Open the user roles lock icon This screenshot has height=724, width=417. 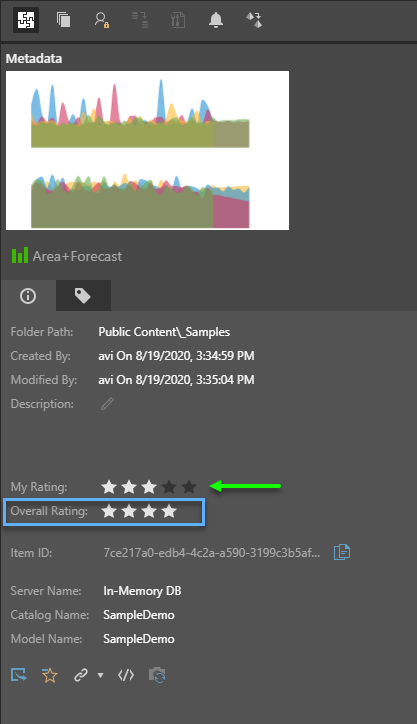tap(102, 20)
